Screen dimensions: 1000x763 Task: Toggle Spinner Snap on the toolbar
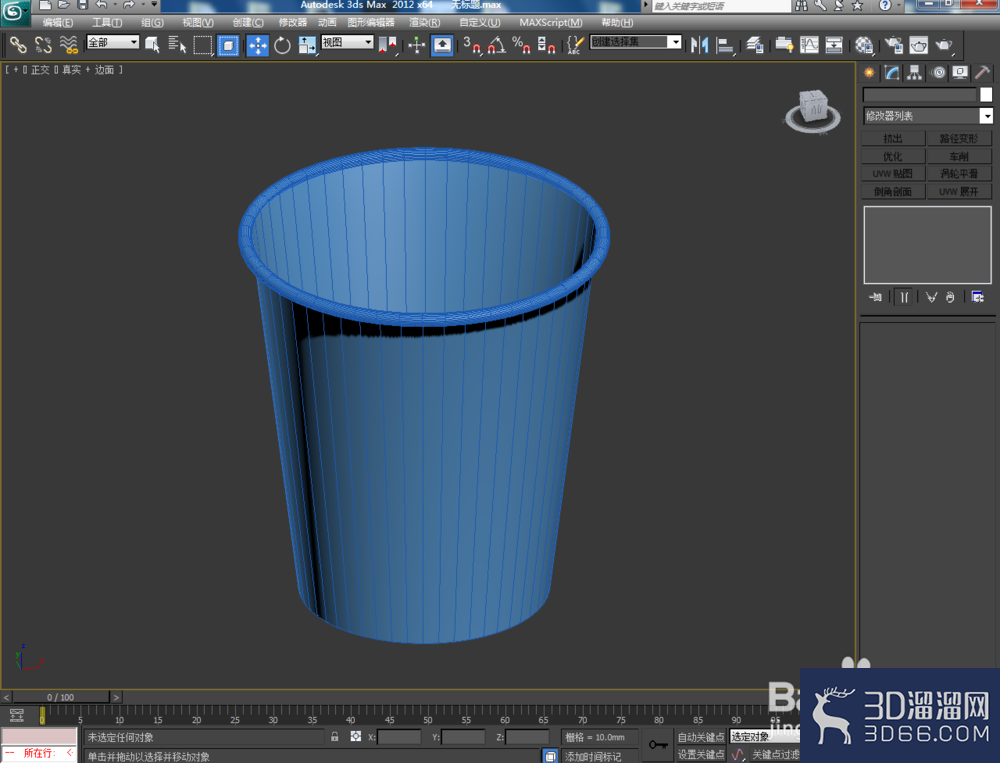(547, 45)
